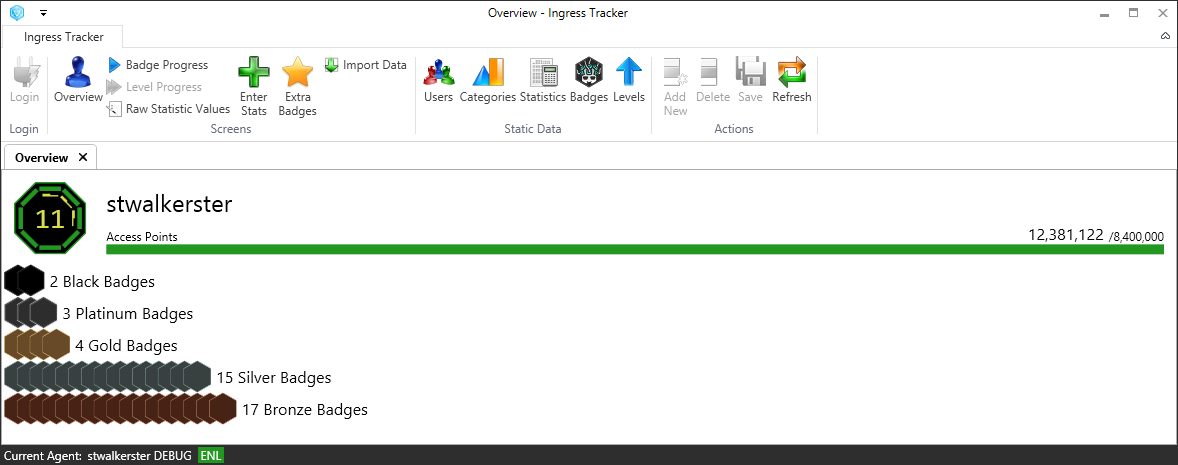The image size is (1178, 465).
Task: Click the black badge hexagon icons
Action: (x=25, y=282)
